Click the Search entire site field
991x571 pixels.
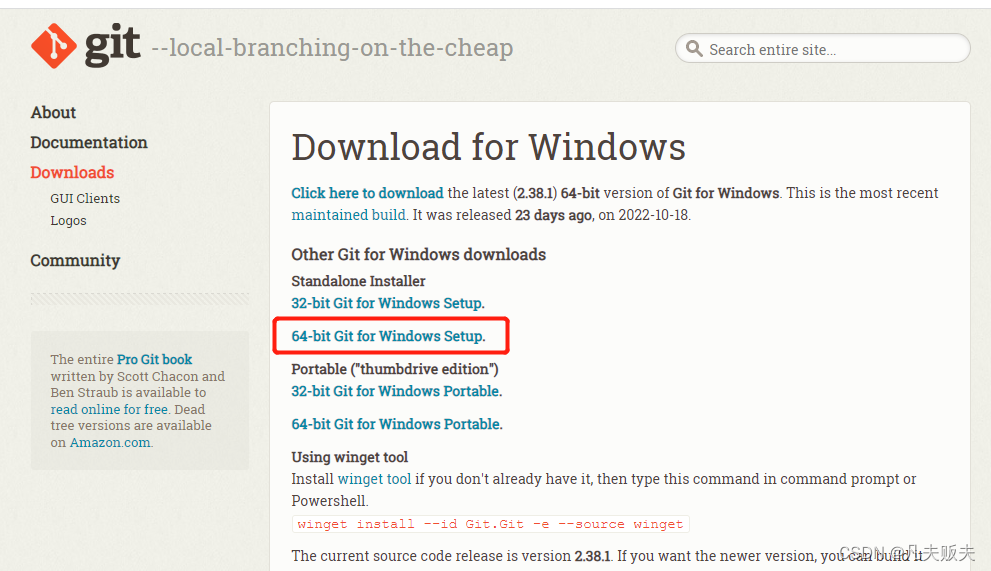(822, 49)
